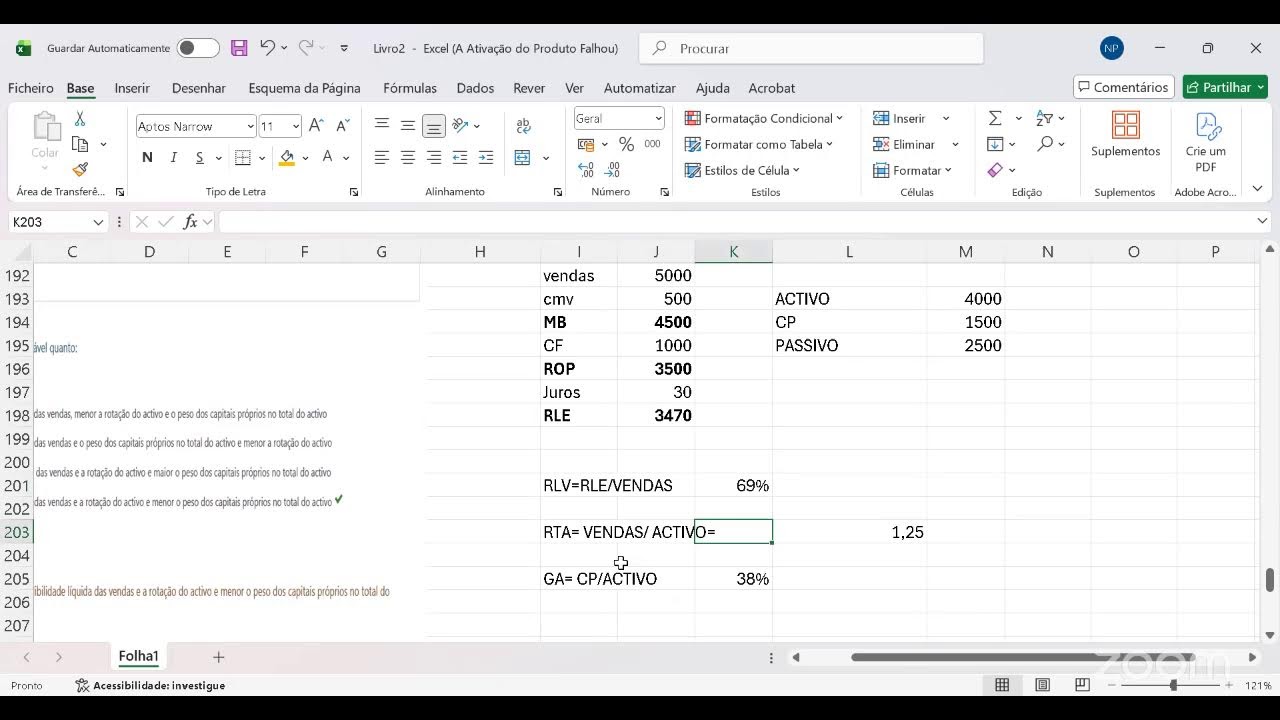Click Crie um PDF Adobe icon
Viewport: 1280px width, 720px height.
(x=1206, y=142)
